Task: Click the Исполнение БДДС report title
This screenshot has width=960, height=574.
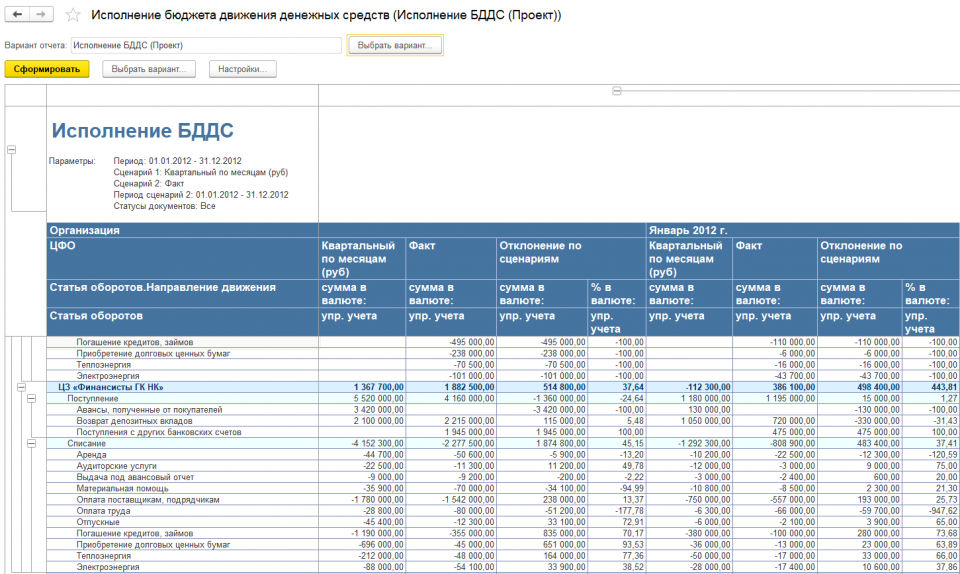Action: click(x=142, y=131)
